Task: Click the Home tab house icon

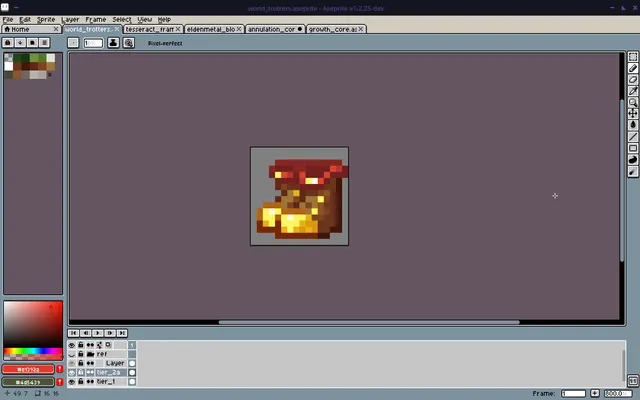Action: (7, 29)
